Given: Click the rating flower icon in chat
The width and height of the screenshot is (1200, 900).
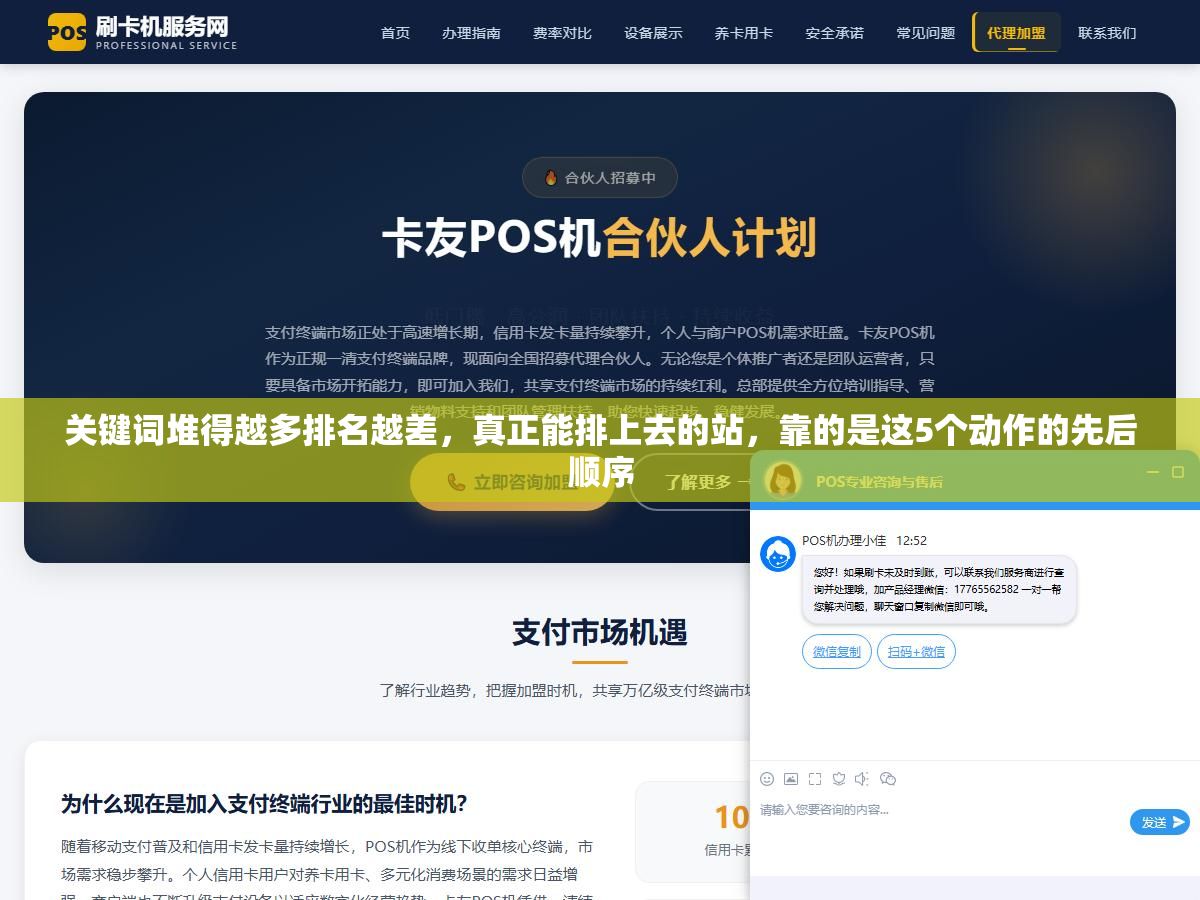Looking at the screenshot, I should 839,779.
